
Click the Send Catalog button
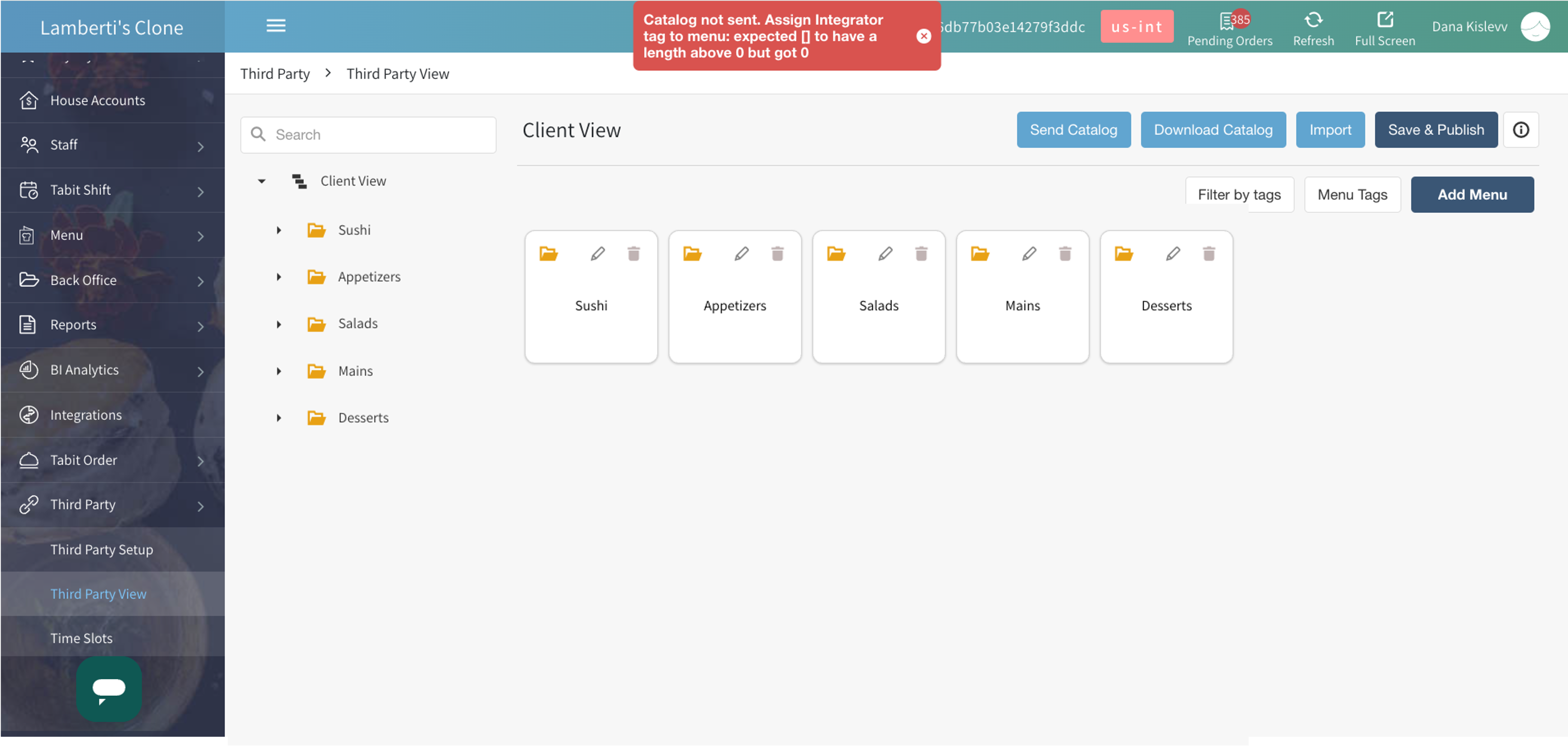tap(1073, 130)
